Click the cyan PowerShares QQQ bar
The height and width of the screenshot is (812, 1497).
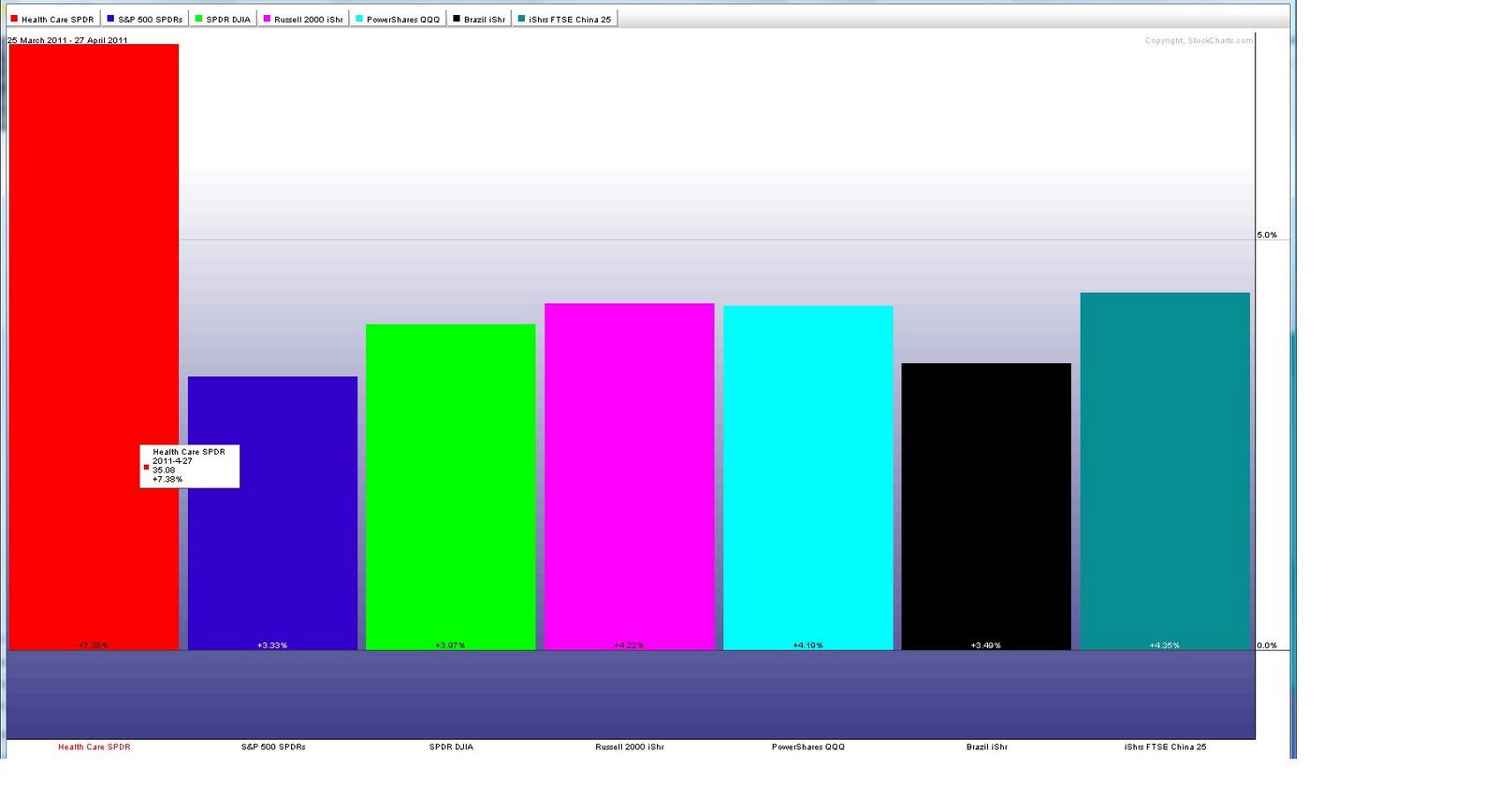click(807, 478)
